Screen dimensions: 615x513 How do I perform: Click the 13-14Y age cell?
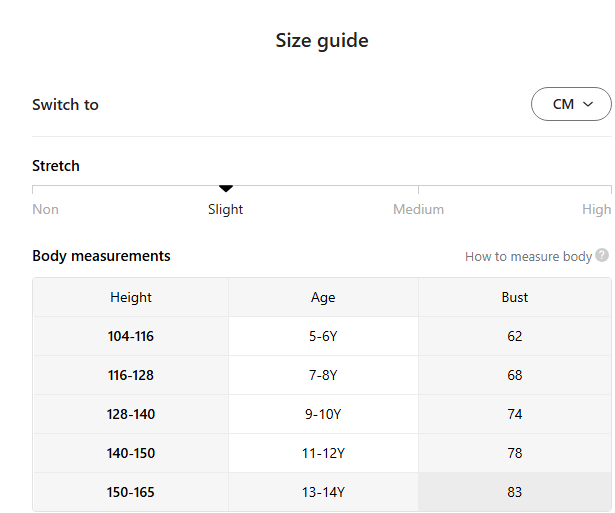(x=323, y=492)
